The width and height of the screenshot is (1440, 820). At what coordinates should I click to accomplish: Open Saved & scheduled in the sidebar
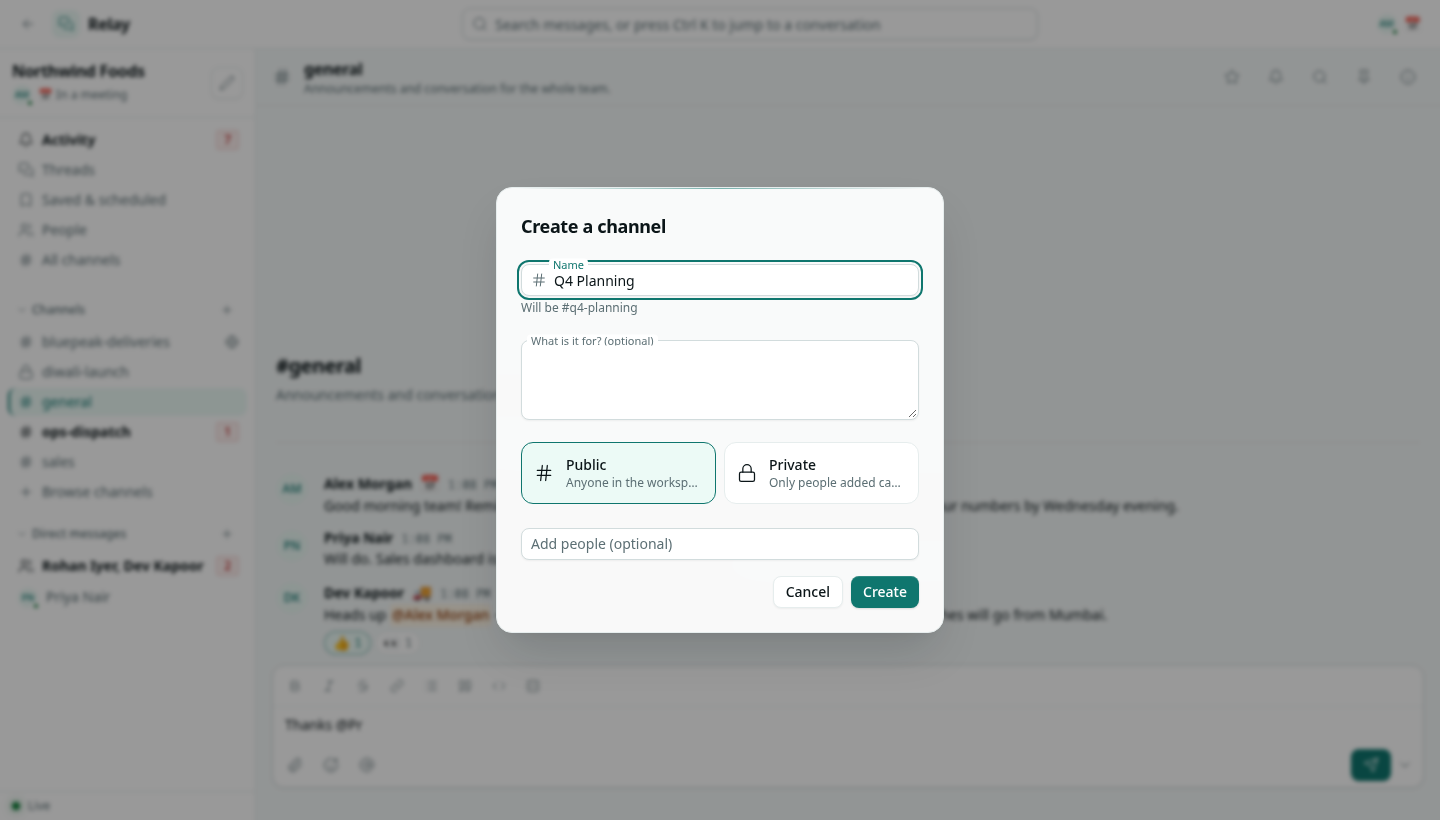[126, 200]
